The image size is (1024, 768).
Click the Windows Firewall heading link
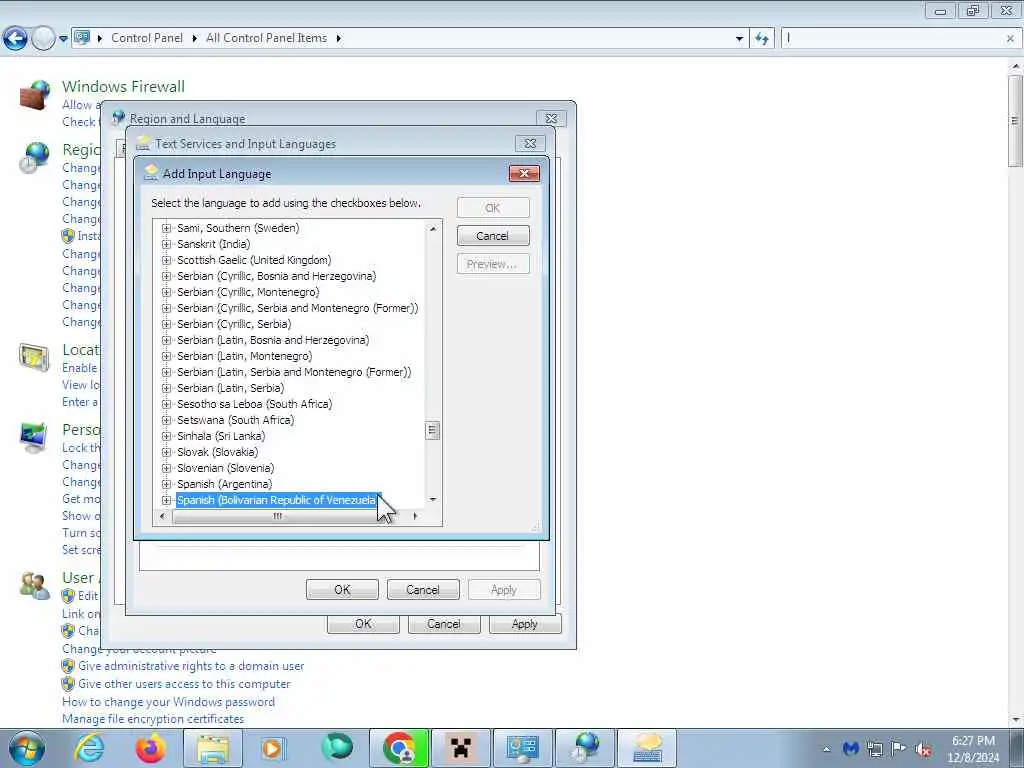[x=123, y=86]
